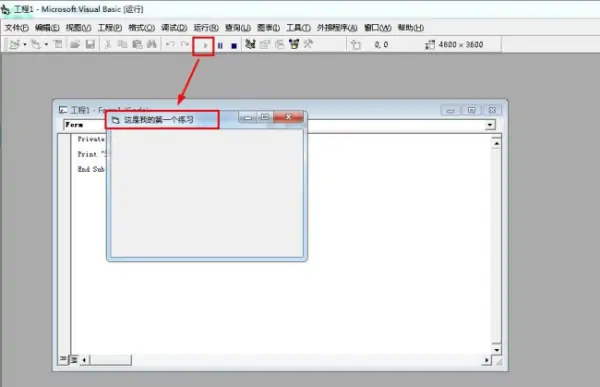Click the horizontal scroll-left arrow
This screenshot has width=600, height=387.
[x=84, y=360]
